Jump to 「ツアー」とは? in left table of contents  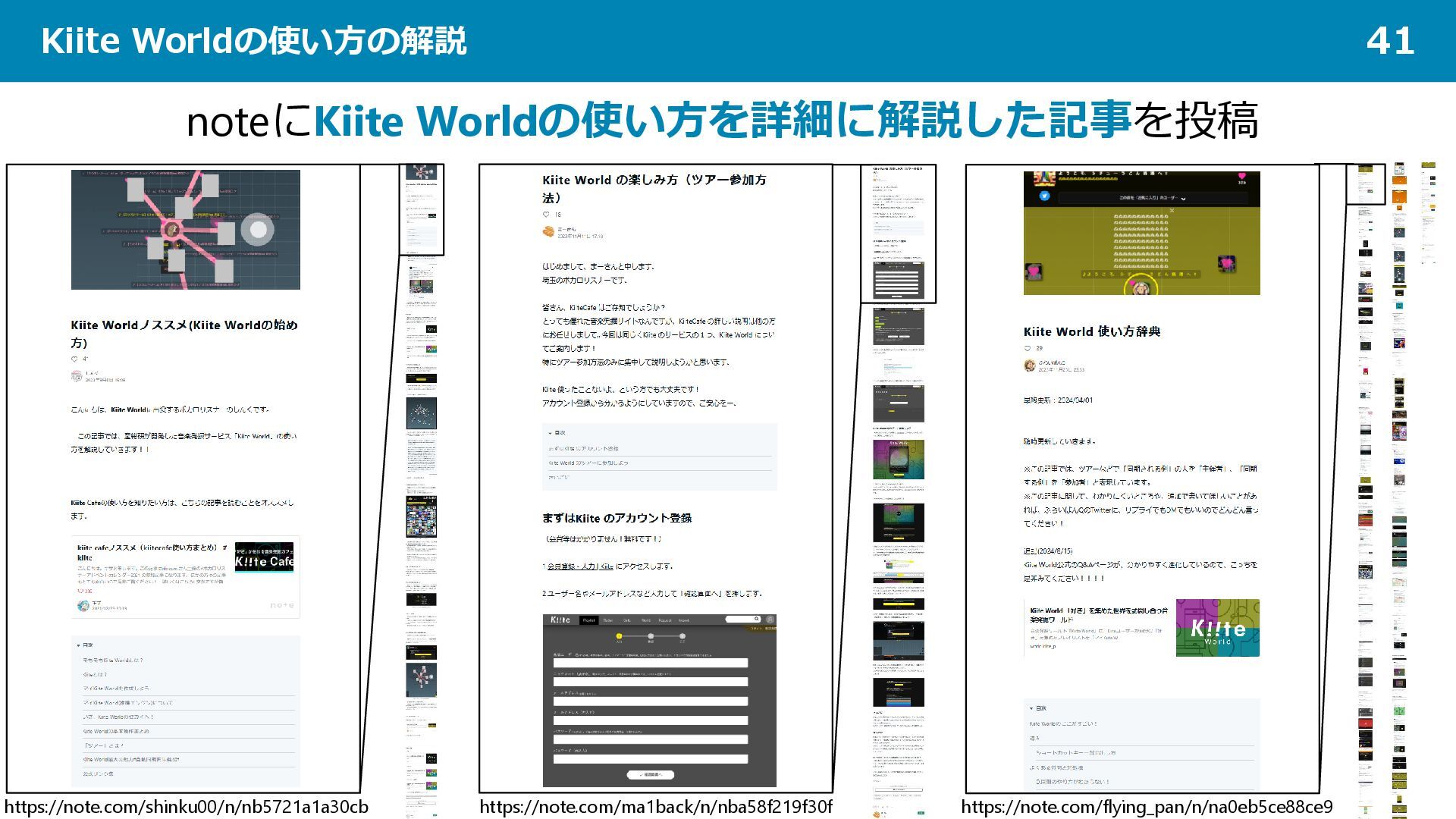coord(103,745)
